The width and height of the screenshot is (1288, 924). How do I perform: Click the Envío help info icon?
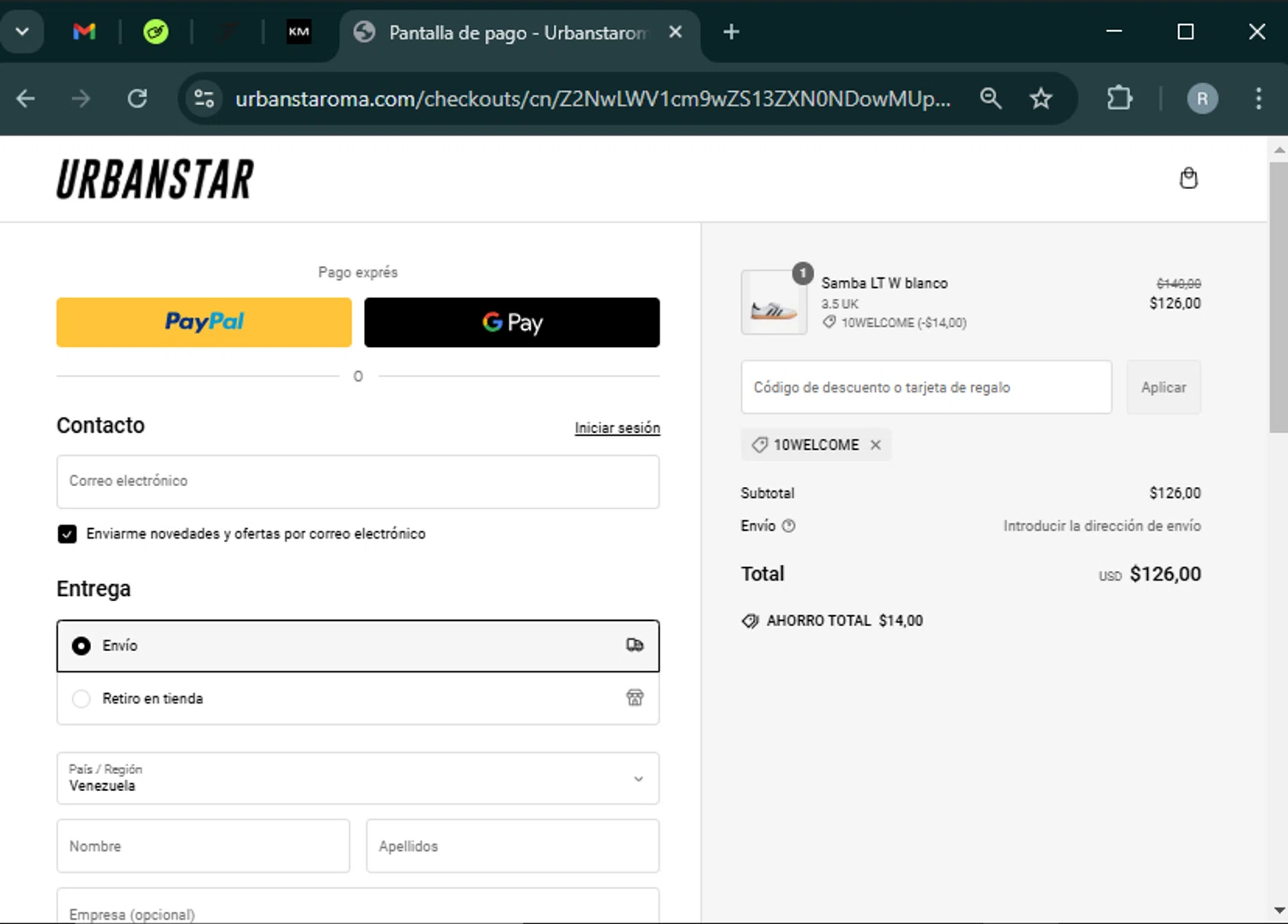pyautogui.click(x=788, y=526)
